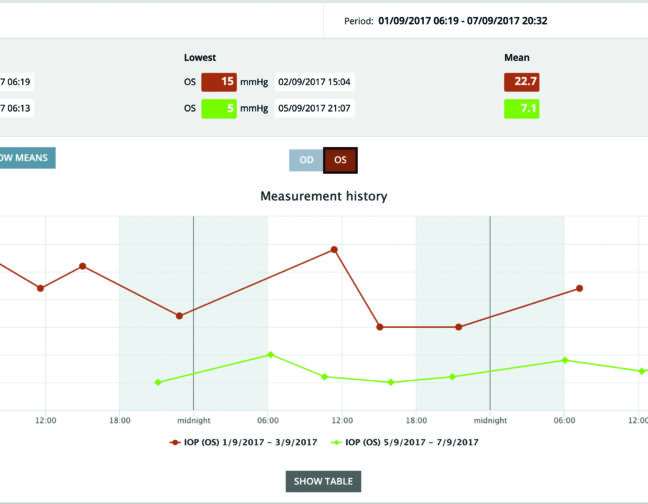Click the red lowest value badge showing 15

click(x=218, y=83)
